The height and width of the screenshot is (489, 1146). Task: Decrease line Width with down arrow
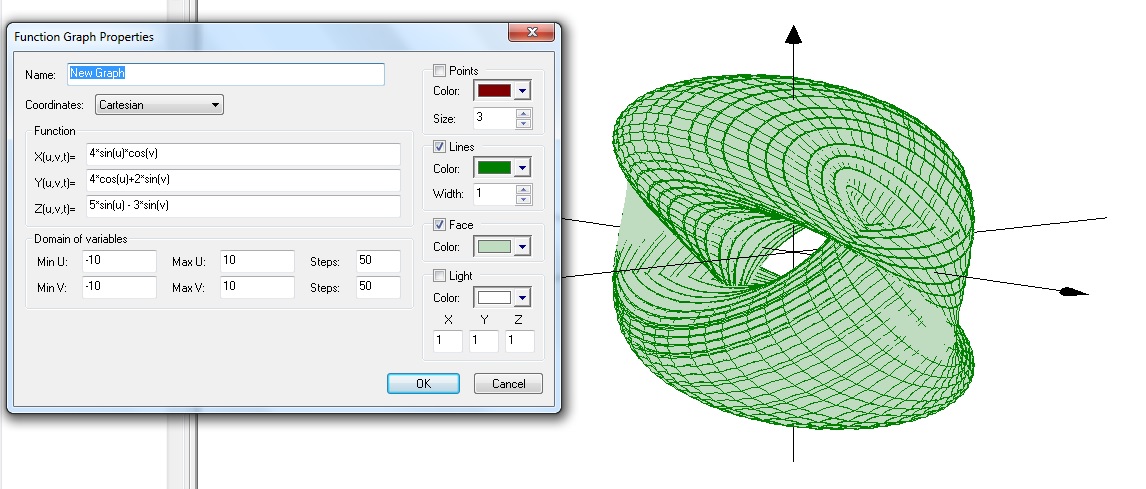523,199
